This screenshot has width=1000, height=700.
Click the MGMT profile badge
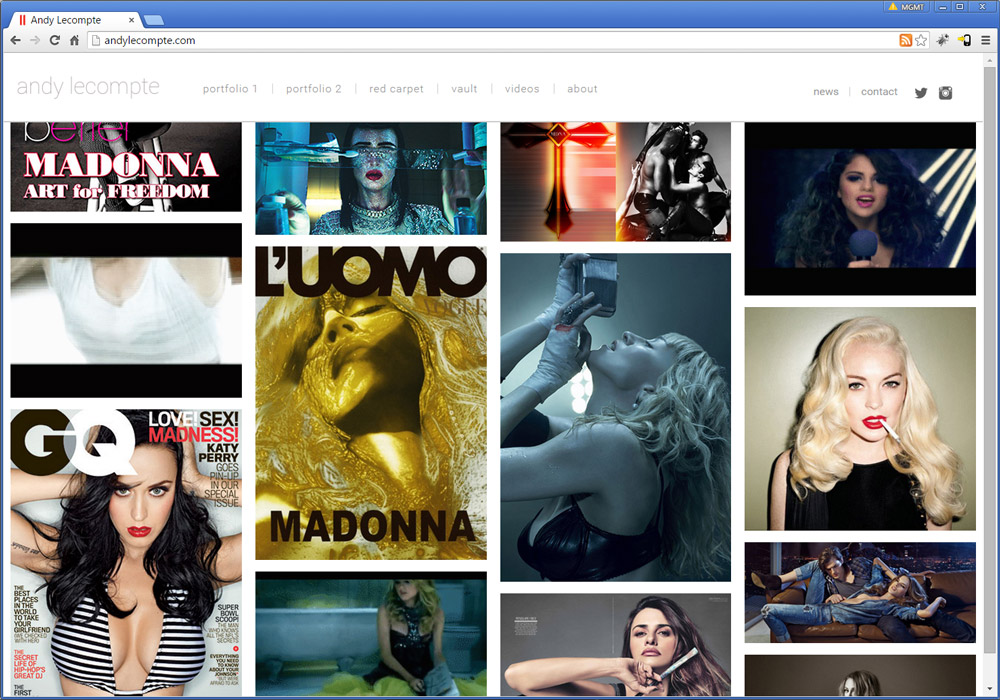906,7
